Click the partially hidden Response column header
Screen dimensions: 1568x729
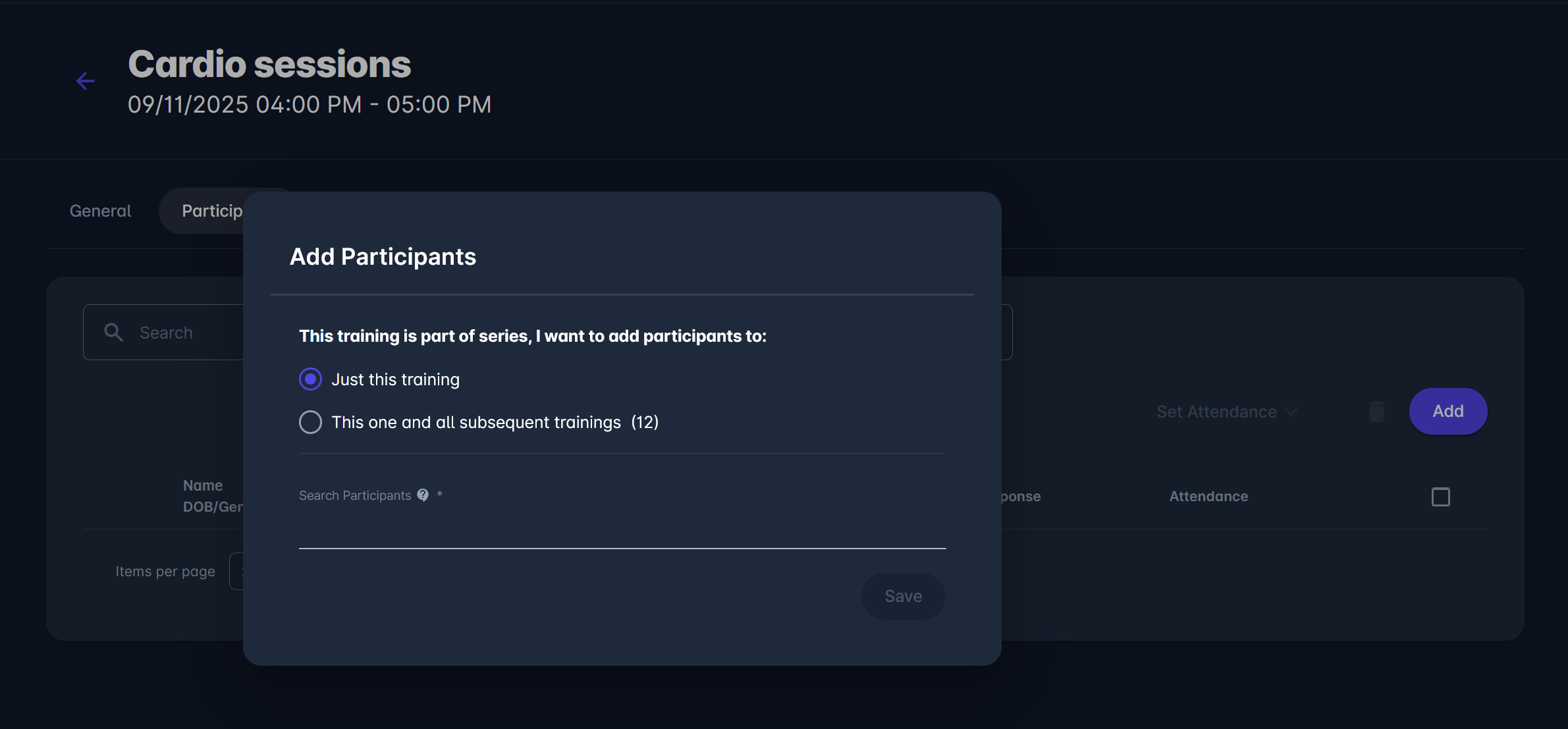pos(1021,497)
